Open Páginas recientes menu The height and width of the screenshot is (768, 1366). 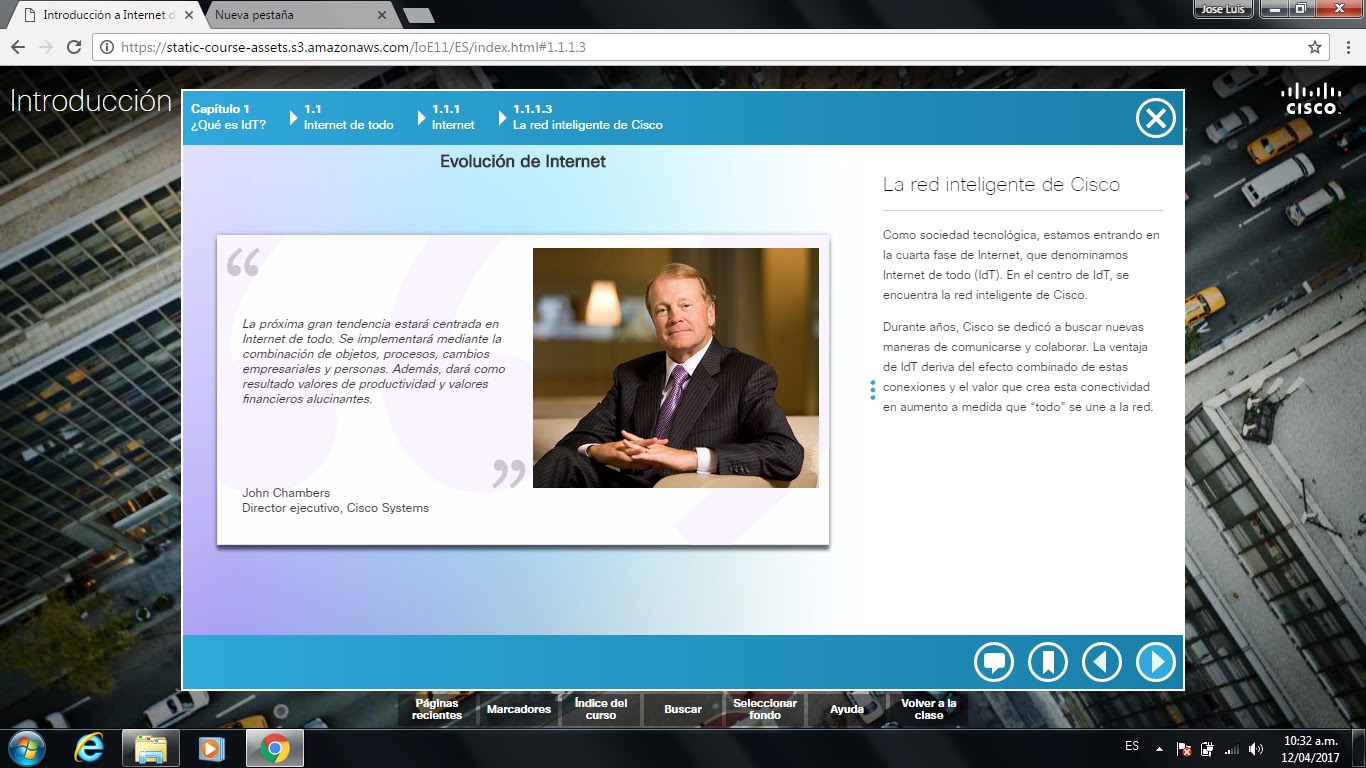[x=437, y=709]
